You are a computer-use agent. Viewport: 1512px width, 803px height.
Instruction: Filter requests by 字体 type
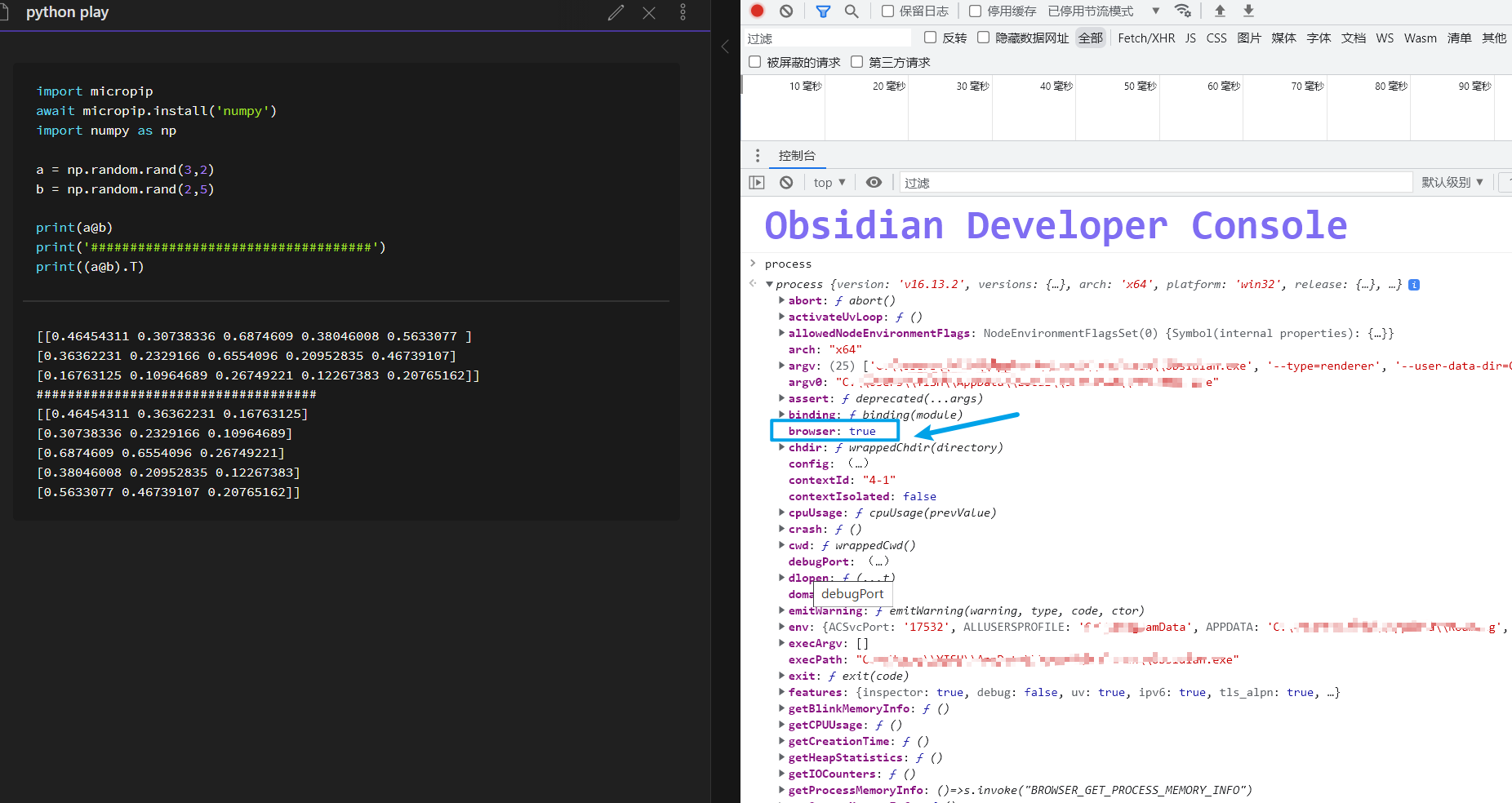pos(1319,38)
